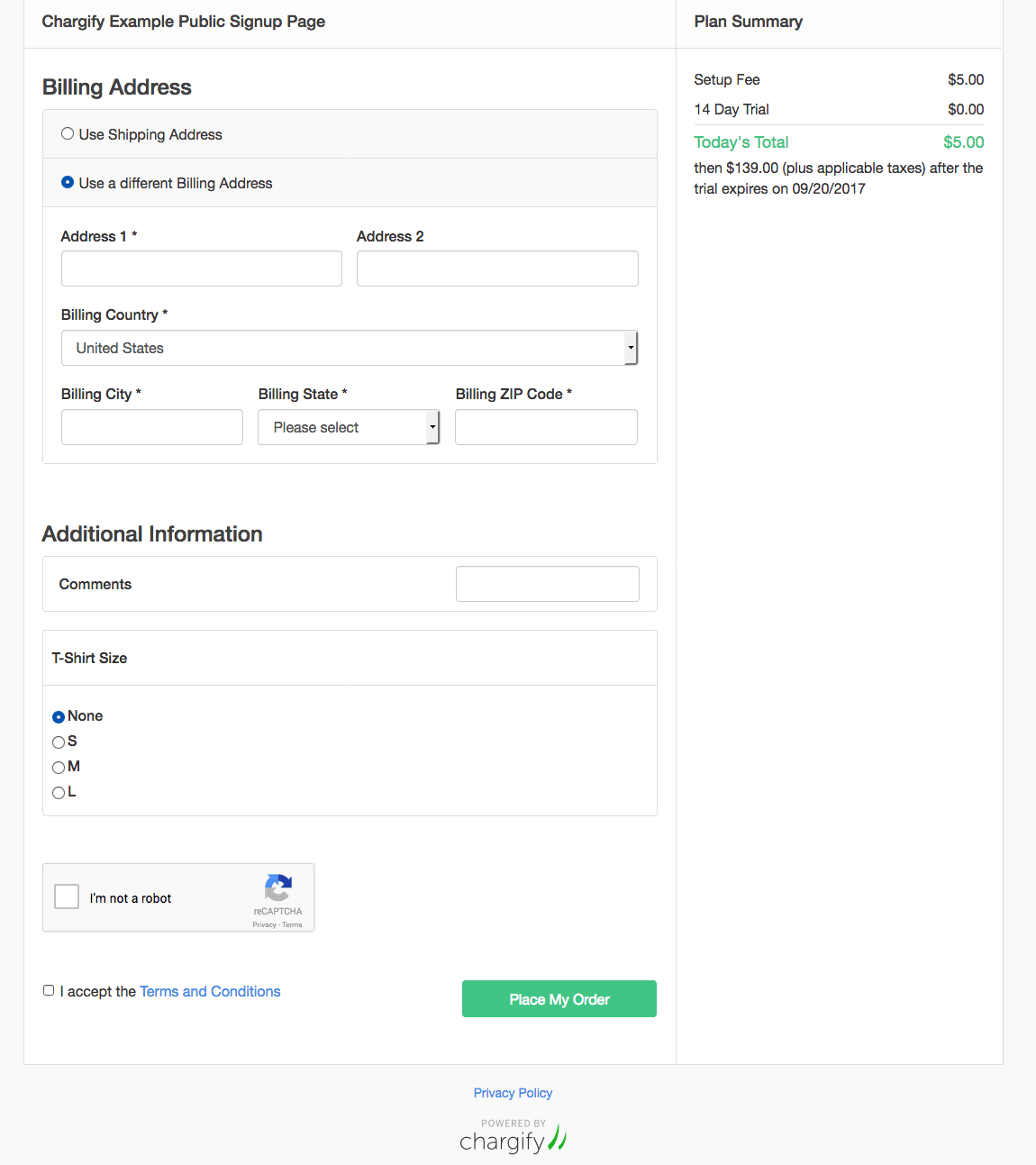Pick T-Shirt size M
The image size is (1036, 1165).
point(59,768)
